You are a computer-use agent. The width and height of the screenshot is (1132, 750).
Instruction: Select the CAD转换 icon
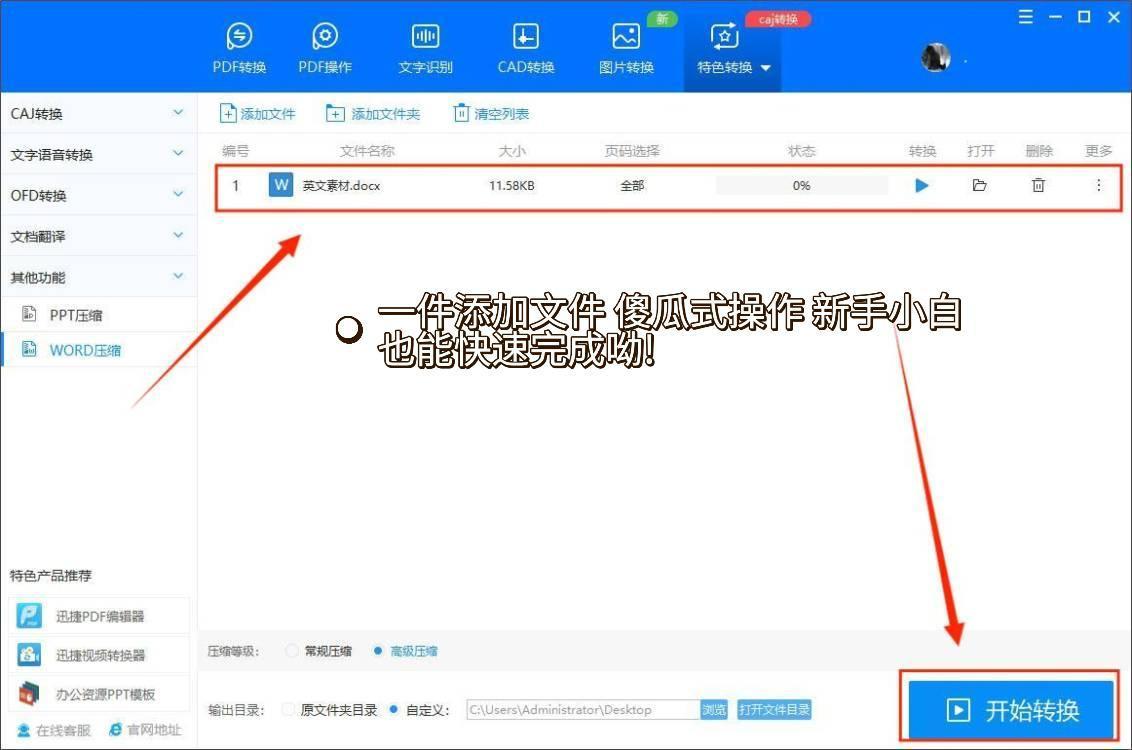click(526, 35)
